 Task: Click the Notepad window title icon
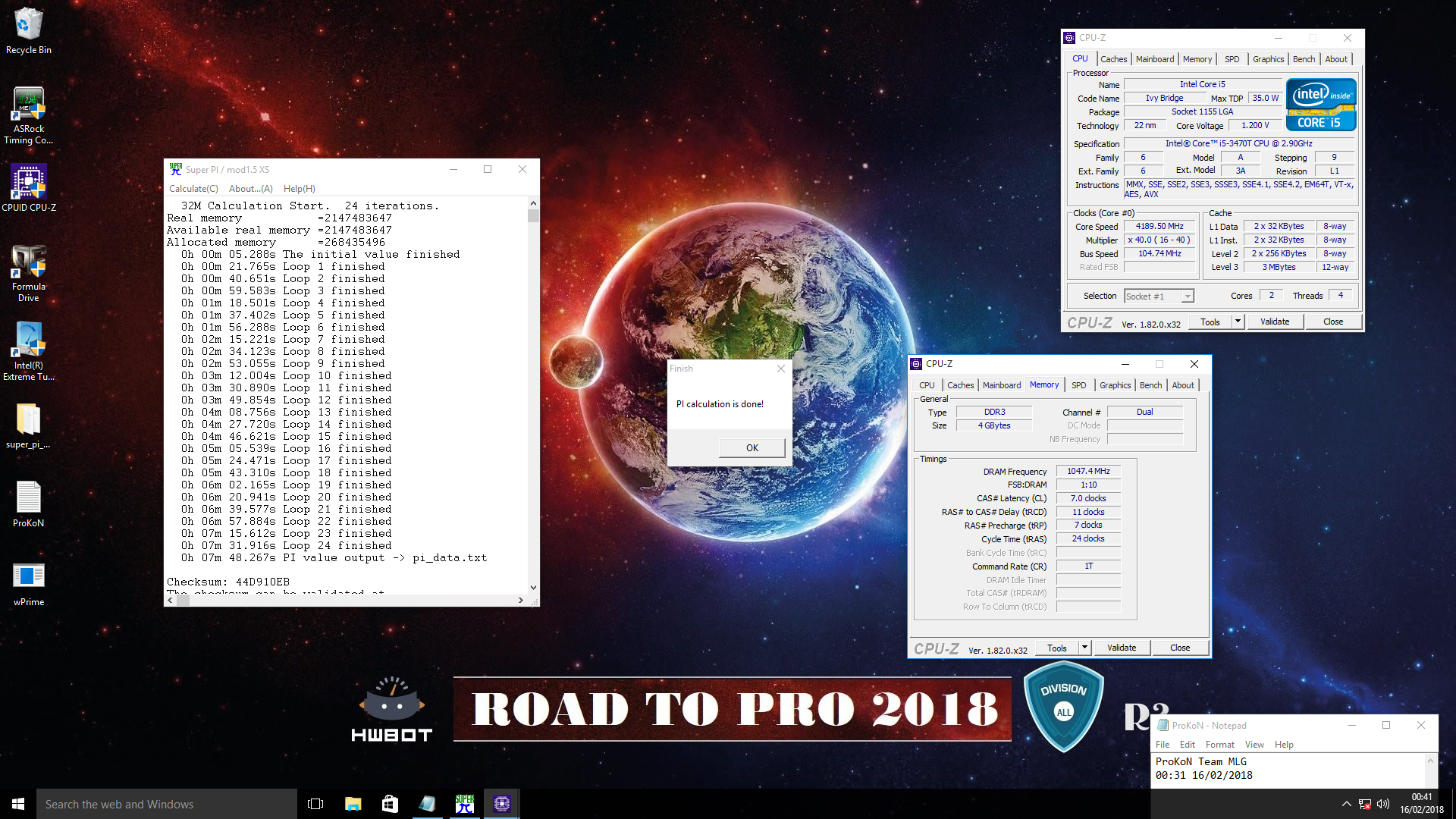coord(1163,726)
